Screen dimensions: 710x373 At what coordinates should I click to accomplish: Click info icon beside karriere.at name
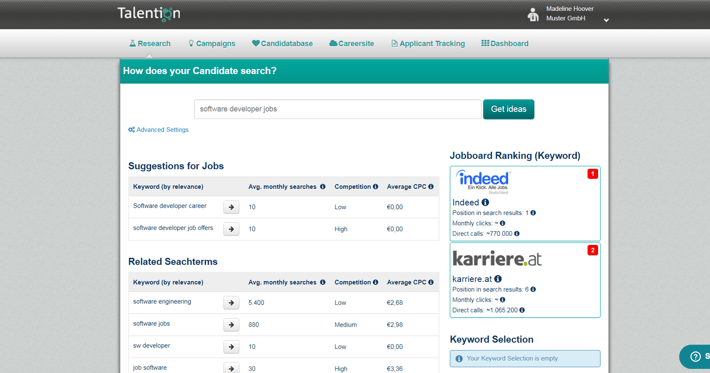(x=498, y=279)
